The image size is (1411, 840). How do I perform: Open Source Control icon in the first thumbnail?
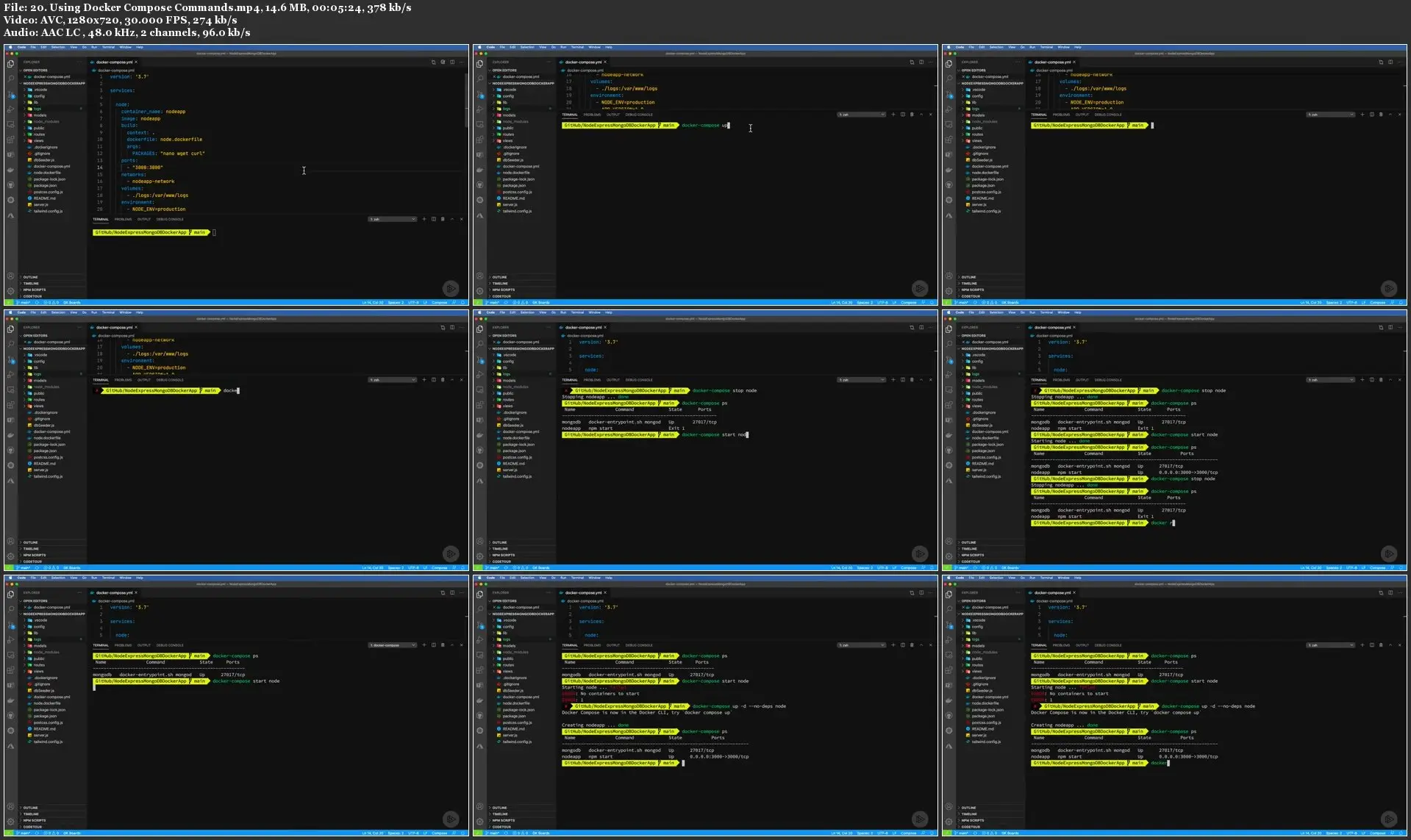(x=10, y=94)
